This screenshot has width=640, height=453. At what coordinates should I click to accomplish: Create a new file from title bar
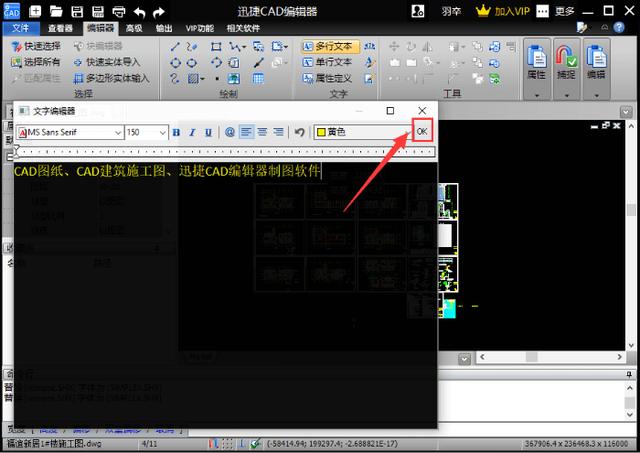36,11
